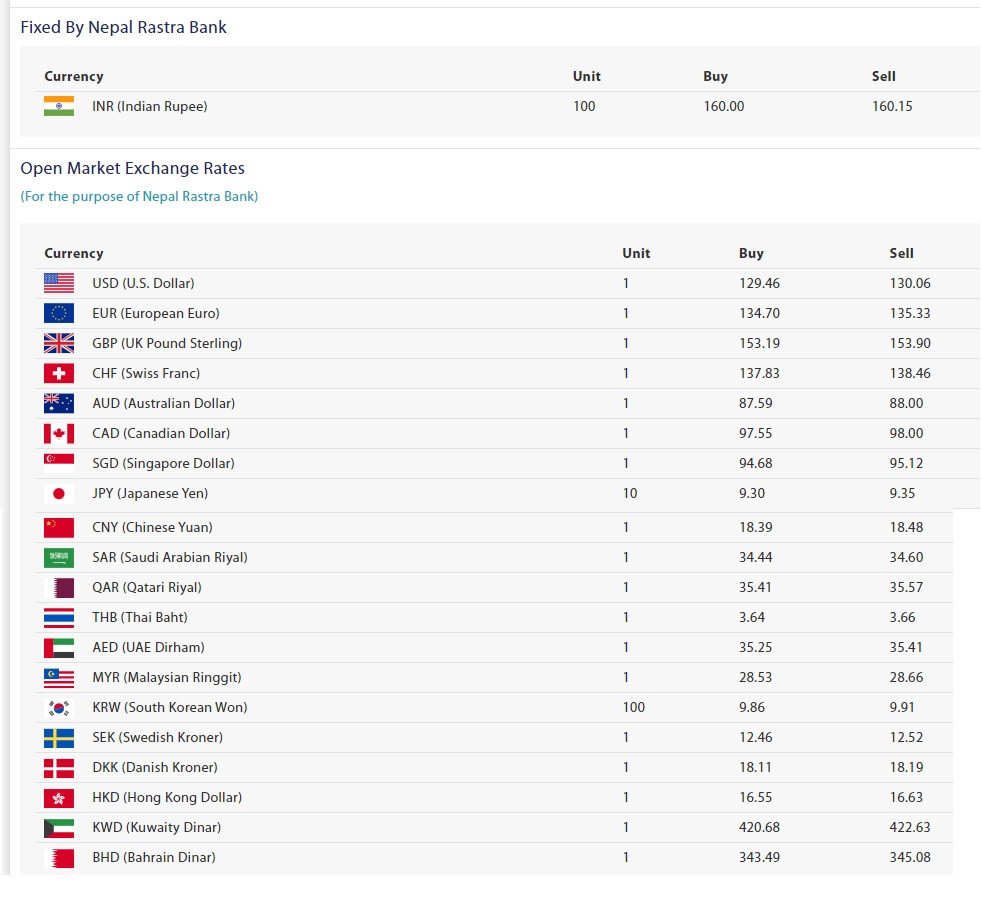Image resolution: width=982 pixels, height=898 pixels.
Task: Click GBP sell rate 153.90
Action: coord(910,344)
